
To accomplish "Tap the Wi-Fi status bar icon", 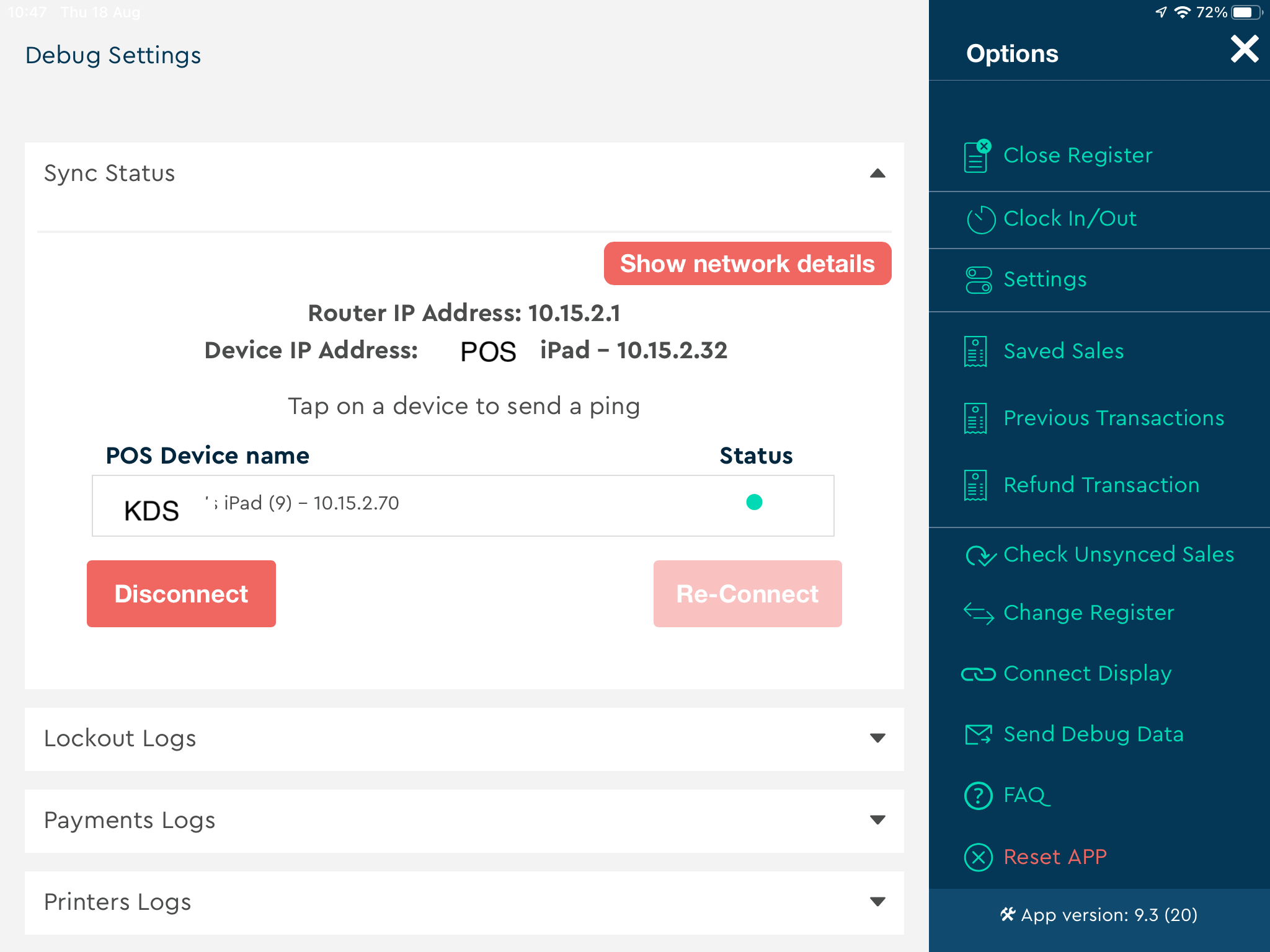I will (x=1183, y=12).
